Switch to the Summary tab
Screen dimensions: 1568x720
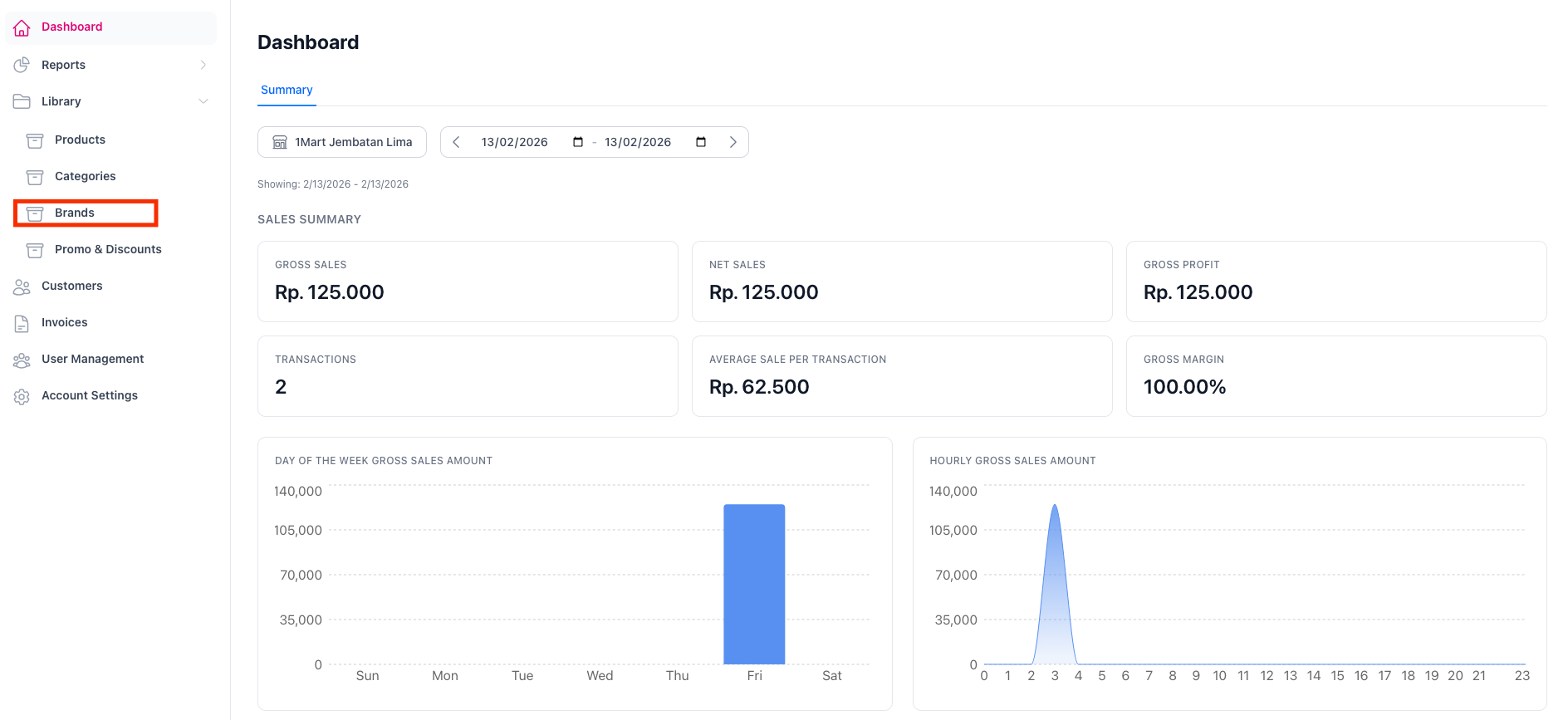(x=287, y=90)
